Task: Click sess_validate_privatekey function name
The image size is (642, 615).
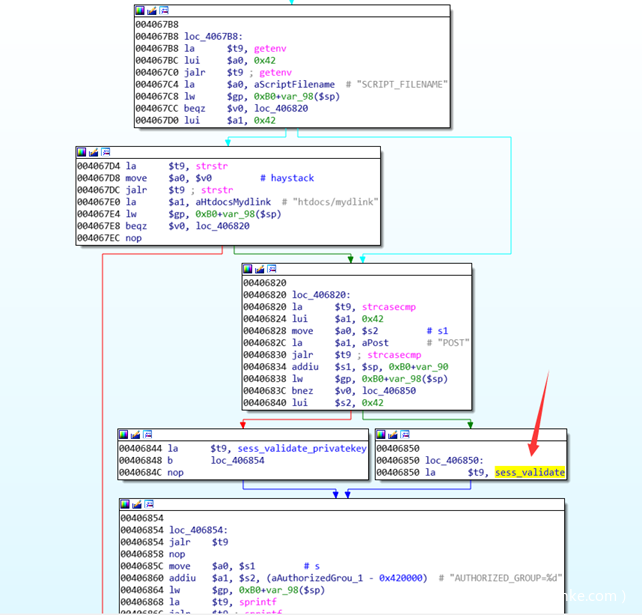Action: point(302,449)
